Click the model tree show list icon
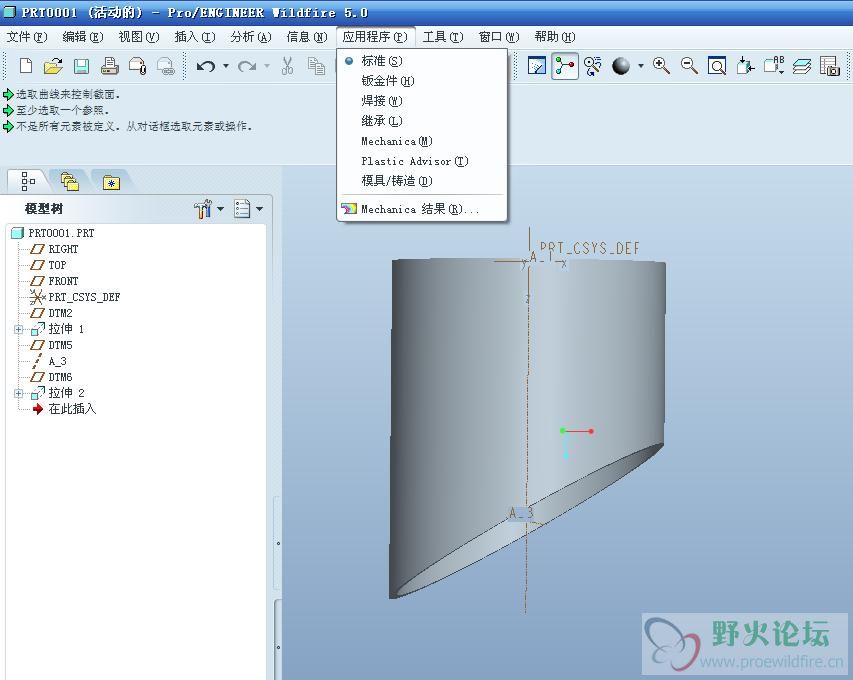Viewport: 853px width, 680px height. (x=242, y=209)
